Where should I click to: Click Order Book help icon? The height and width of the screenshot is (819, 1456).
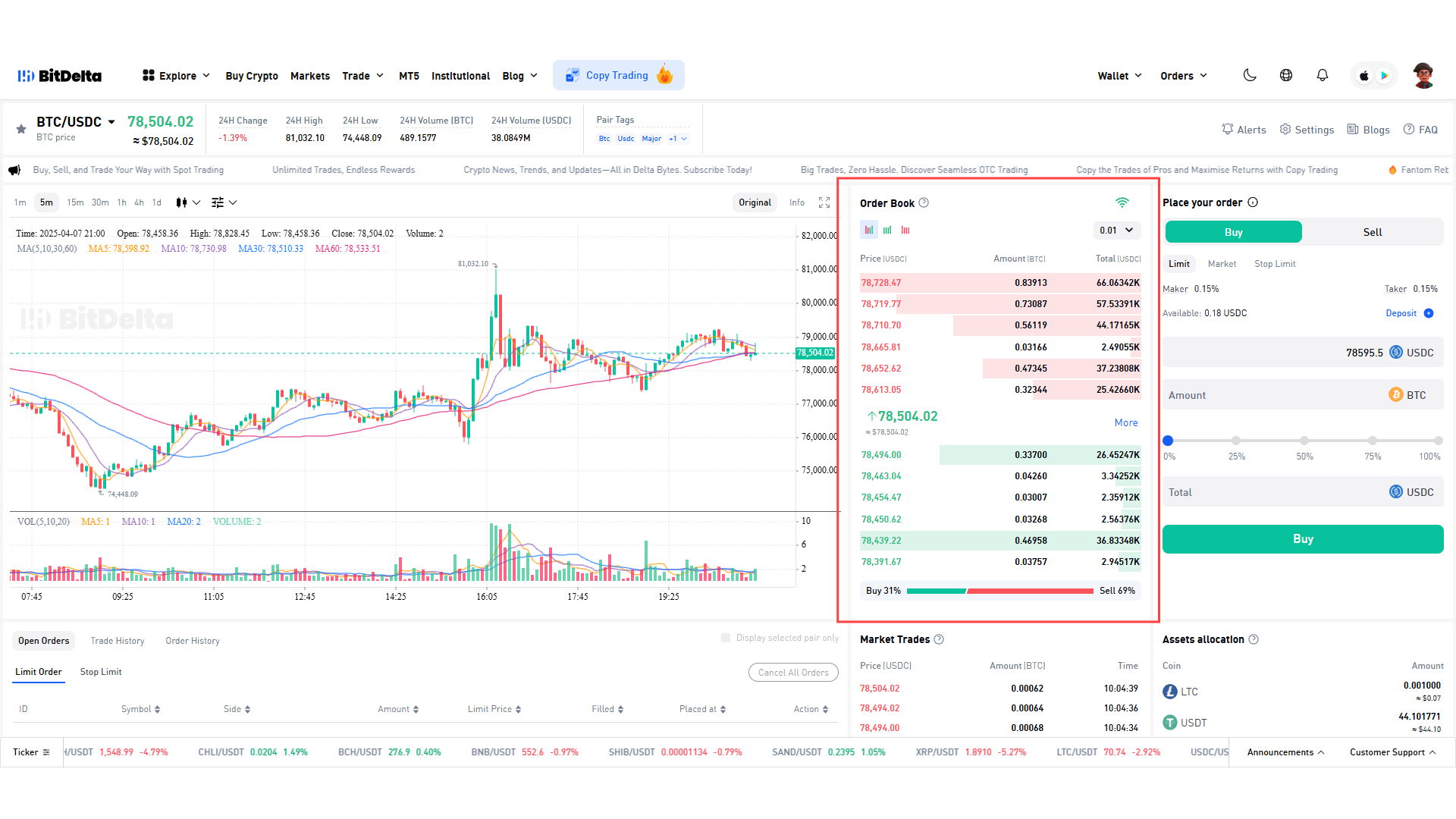point(924,202)
